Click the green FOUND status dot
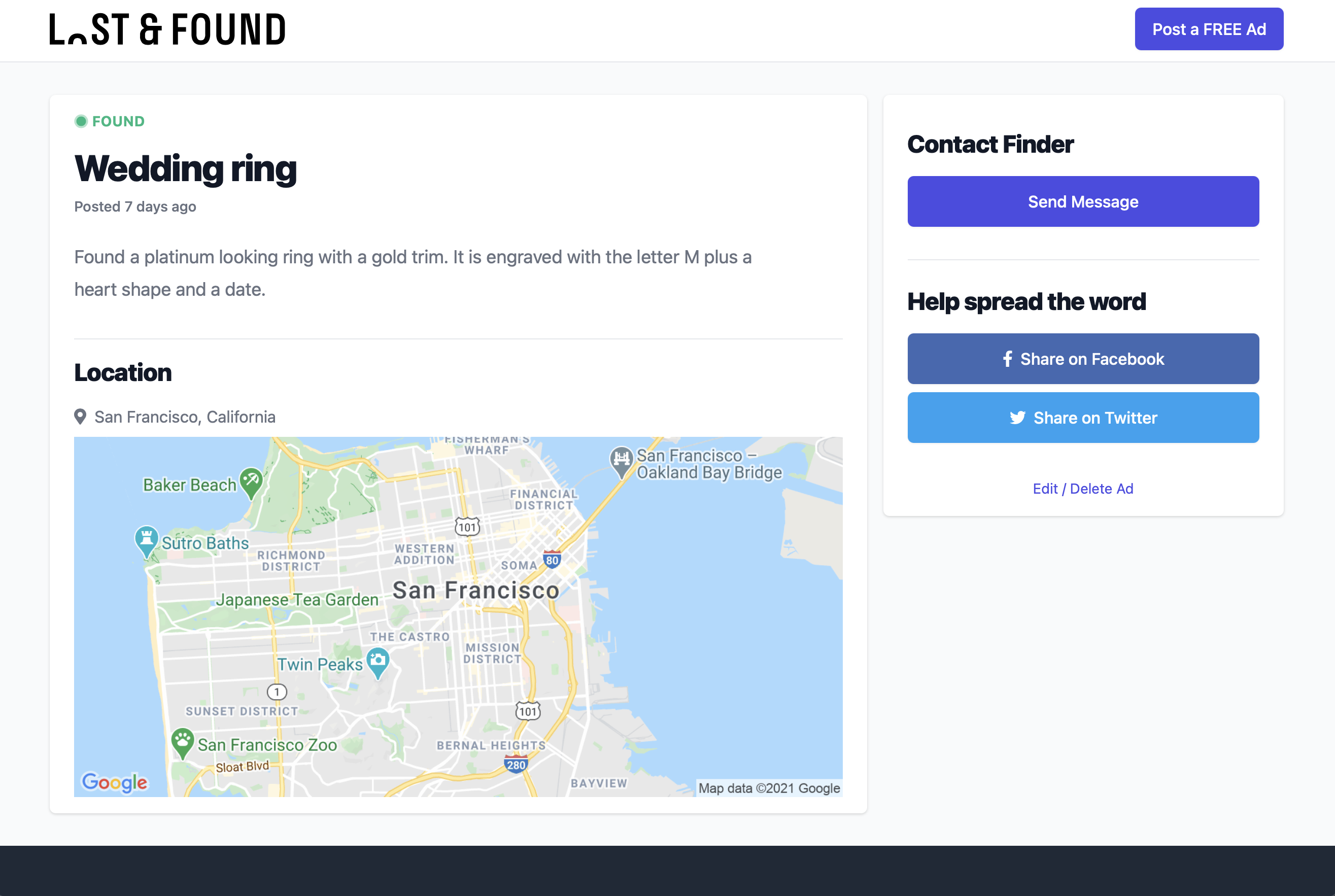The width and height of the screenshot is (1335, 896). (x=81, y=121)
